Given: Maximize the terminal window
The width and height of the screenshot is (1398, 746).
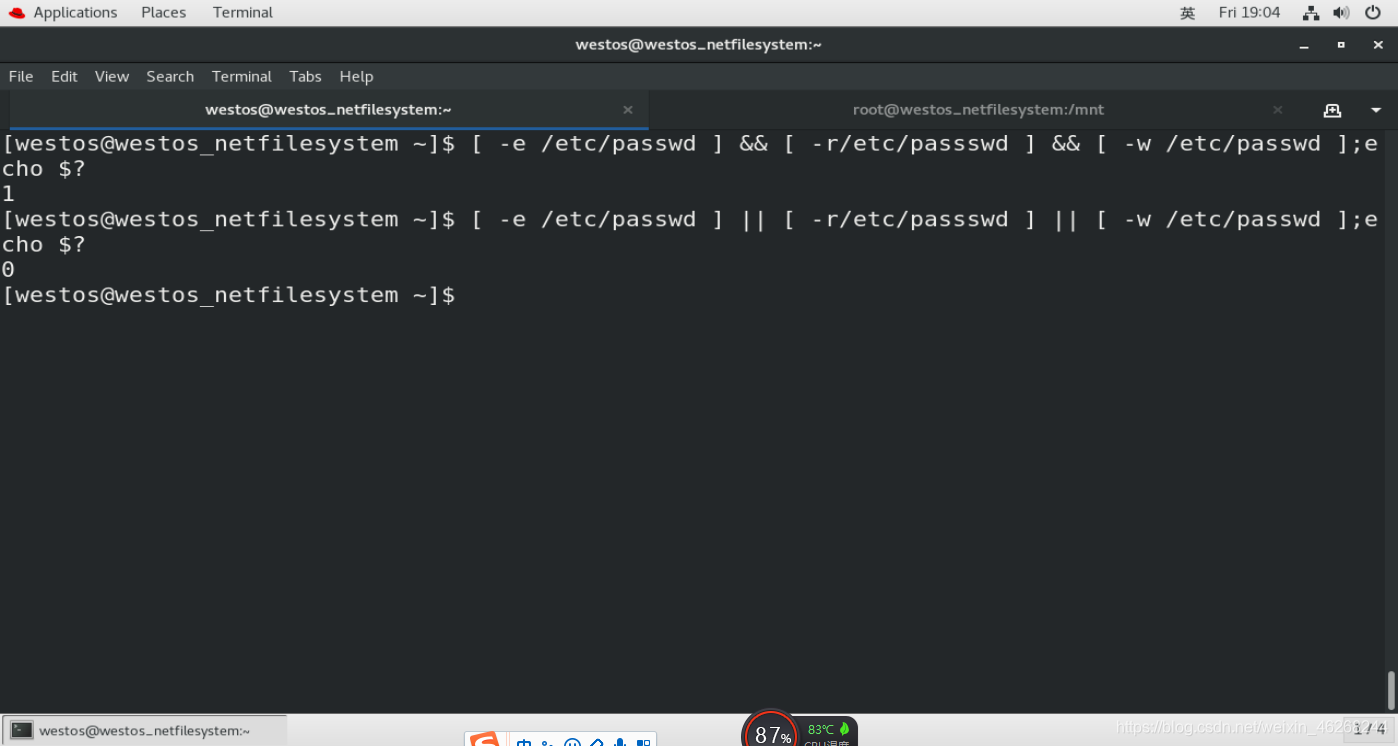Looking at the screenshot, I should pos(1341,45).
